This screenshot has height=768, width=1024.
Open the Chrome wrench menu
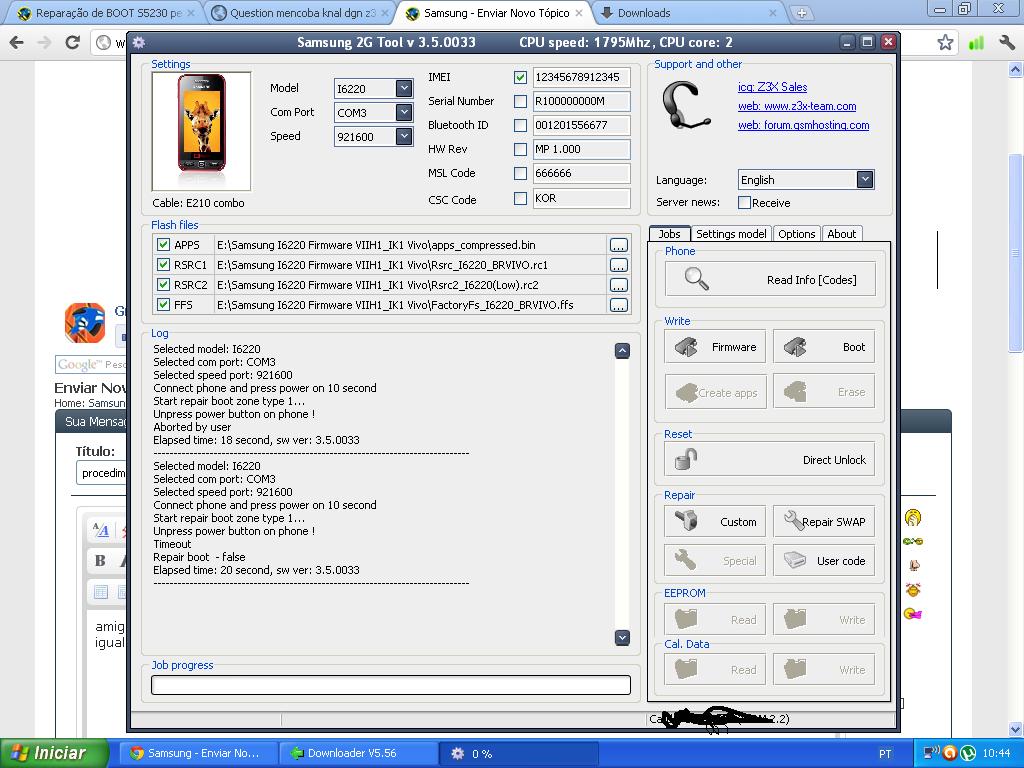[x=1006, y=43]
